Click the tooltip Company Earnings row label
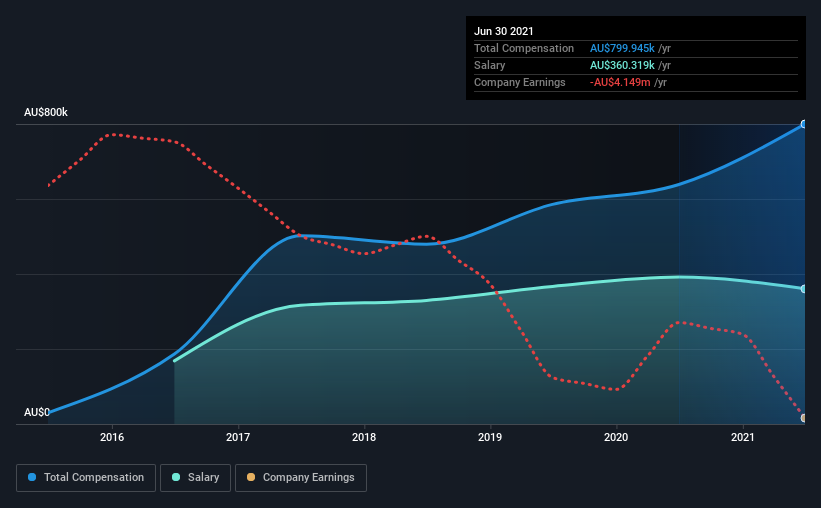821x508 pixels. [x=519, y=82]
